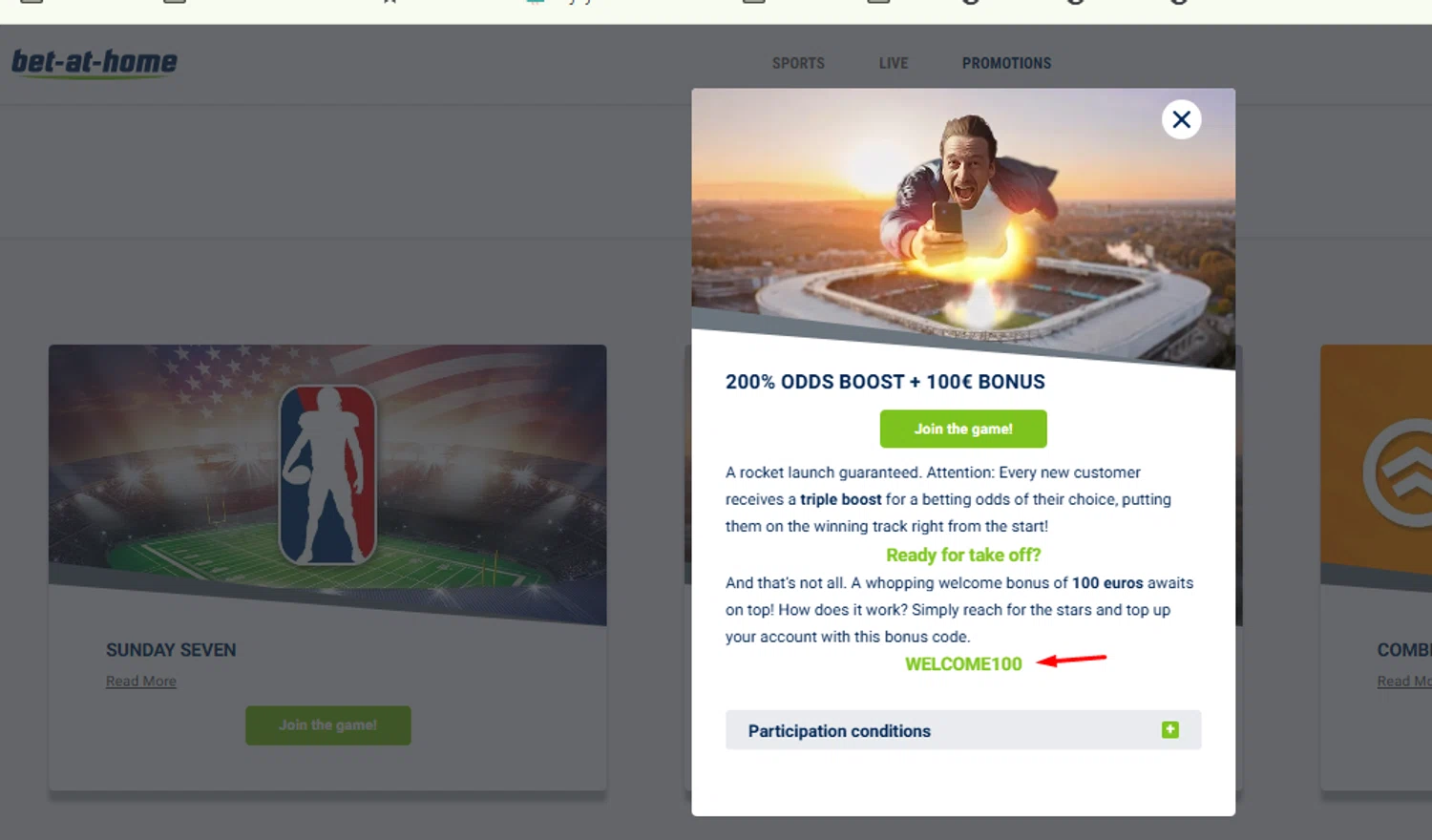This screenshot has width=1432, height=840.
Task: Open the LIVE menu item
Action: (x=894, y=63)
